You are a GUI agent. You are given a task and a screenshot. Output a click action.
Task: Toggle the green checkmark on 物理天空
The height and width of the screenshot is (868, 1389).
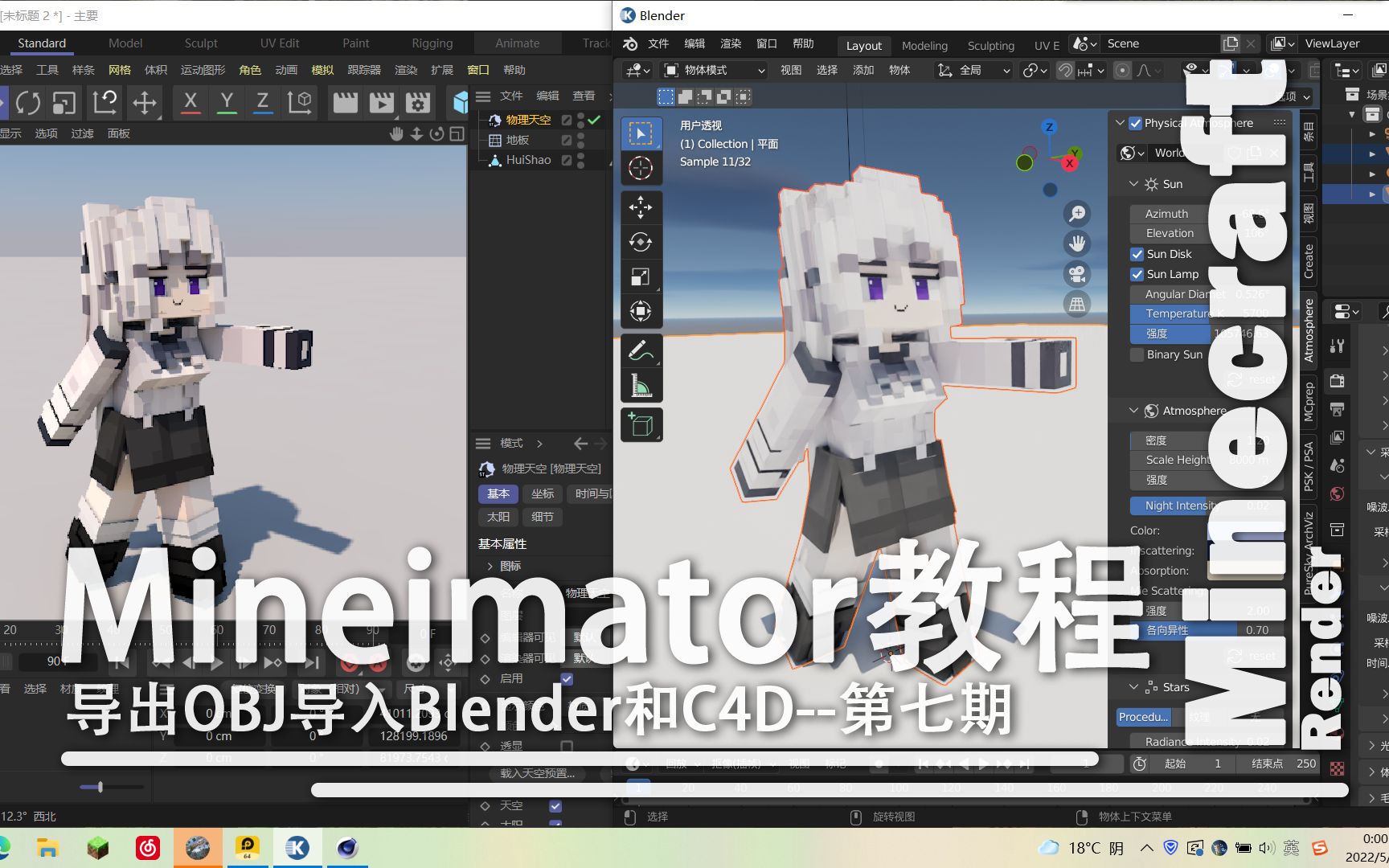[594, 120]
